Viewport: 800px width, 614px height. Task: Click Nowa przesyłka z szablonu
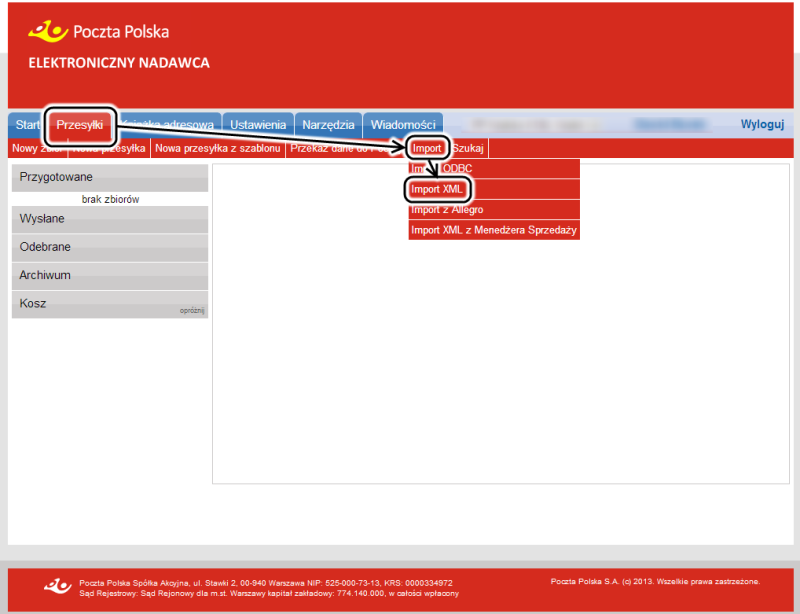tap(217, 149)
